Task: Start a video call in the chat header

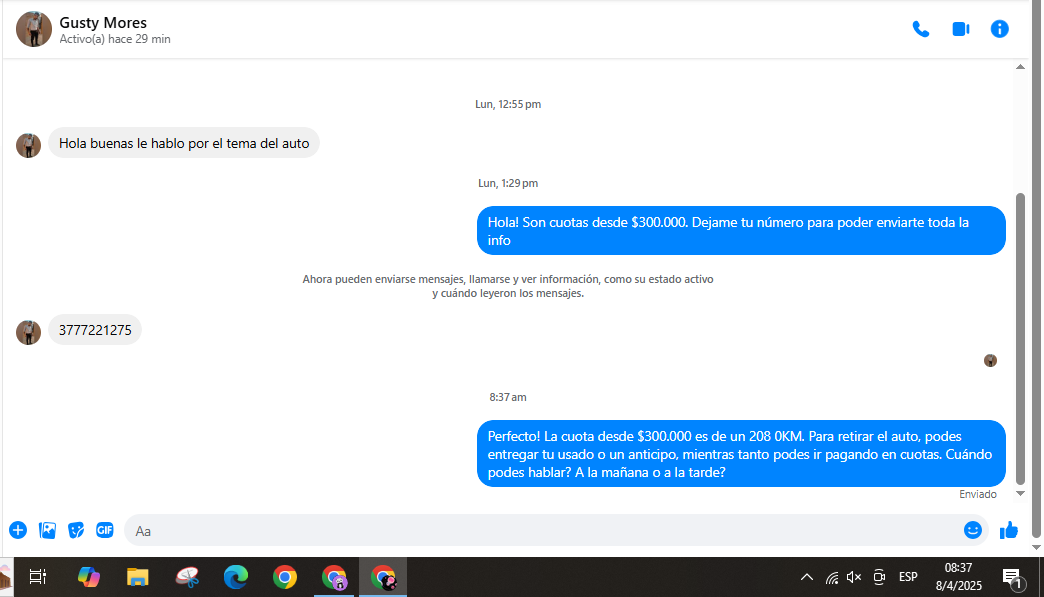Action: click(960, 29)
